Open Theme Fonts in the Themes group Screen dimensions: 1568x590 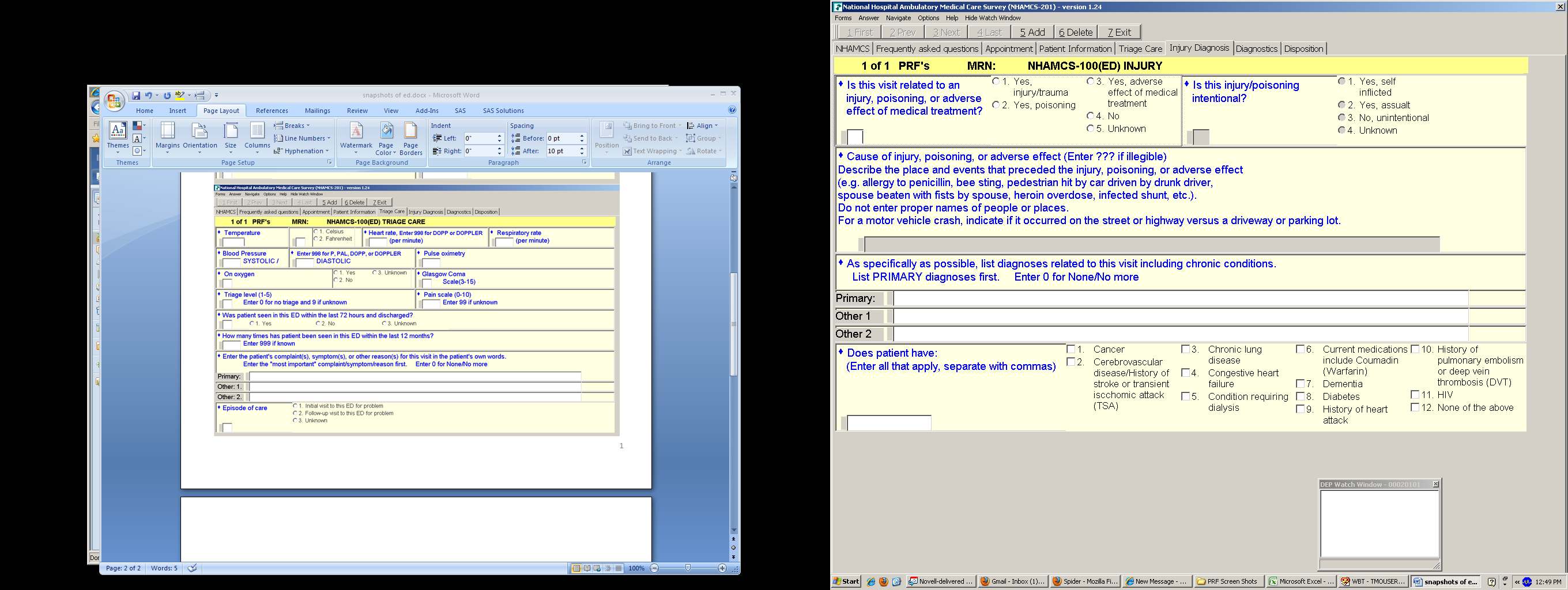click(x=139, y=139)
